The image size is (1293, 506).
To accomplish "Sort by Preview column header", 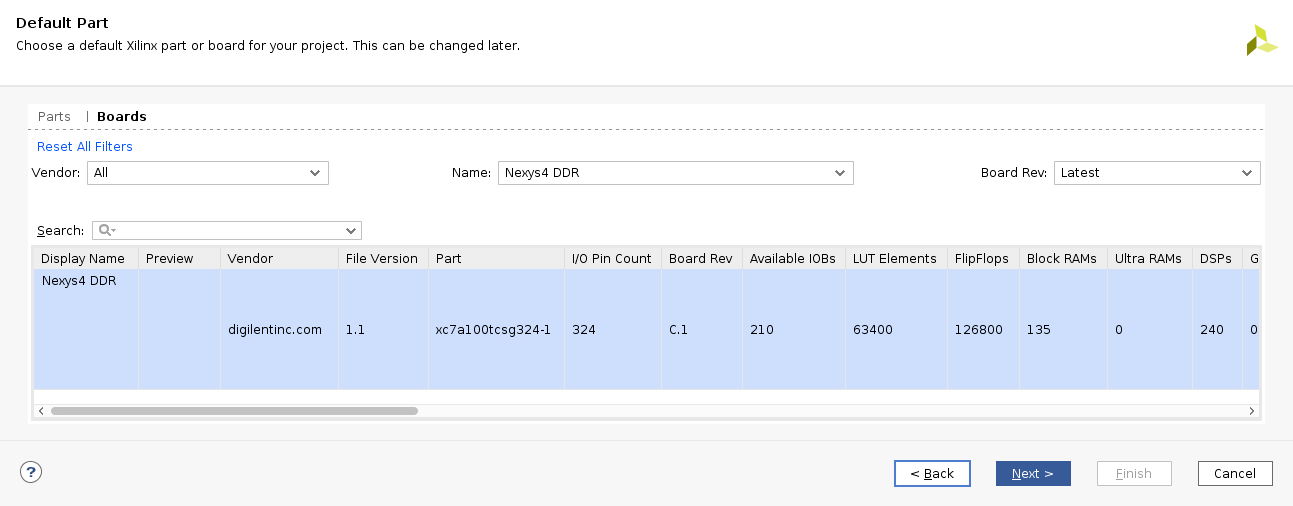I will point(179,258).
